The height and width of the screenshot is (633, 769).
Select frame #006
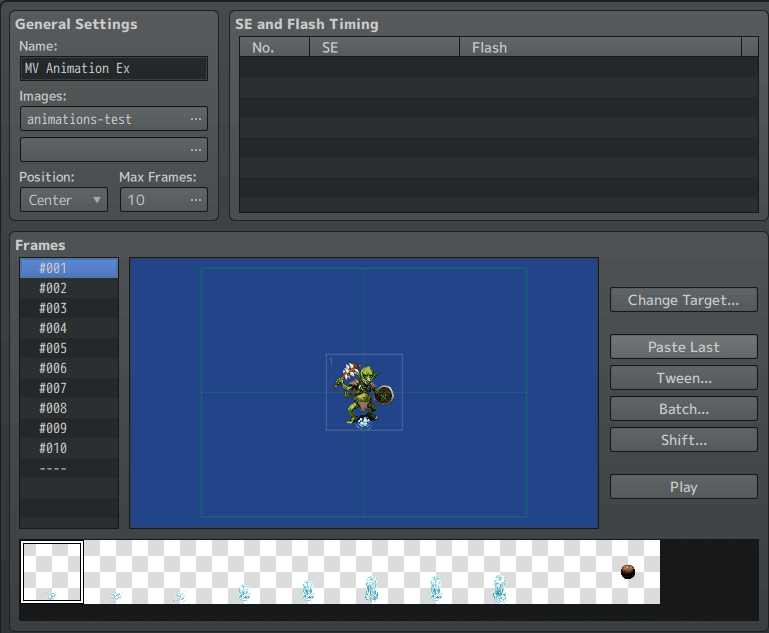click(x=69, y=368)
